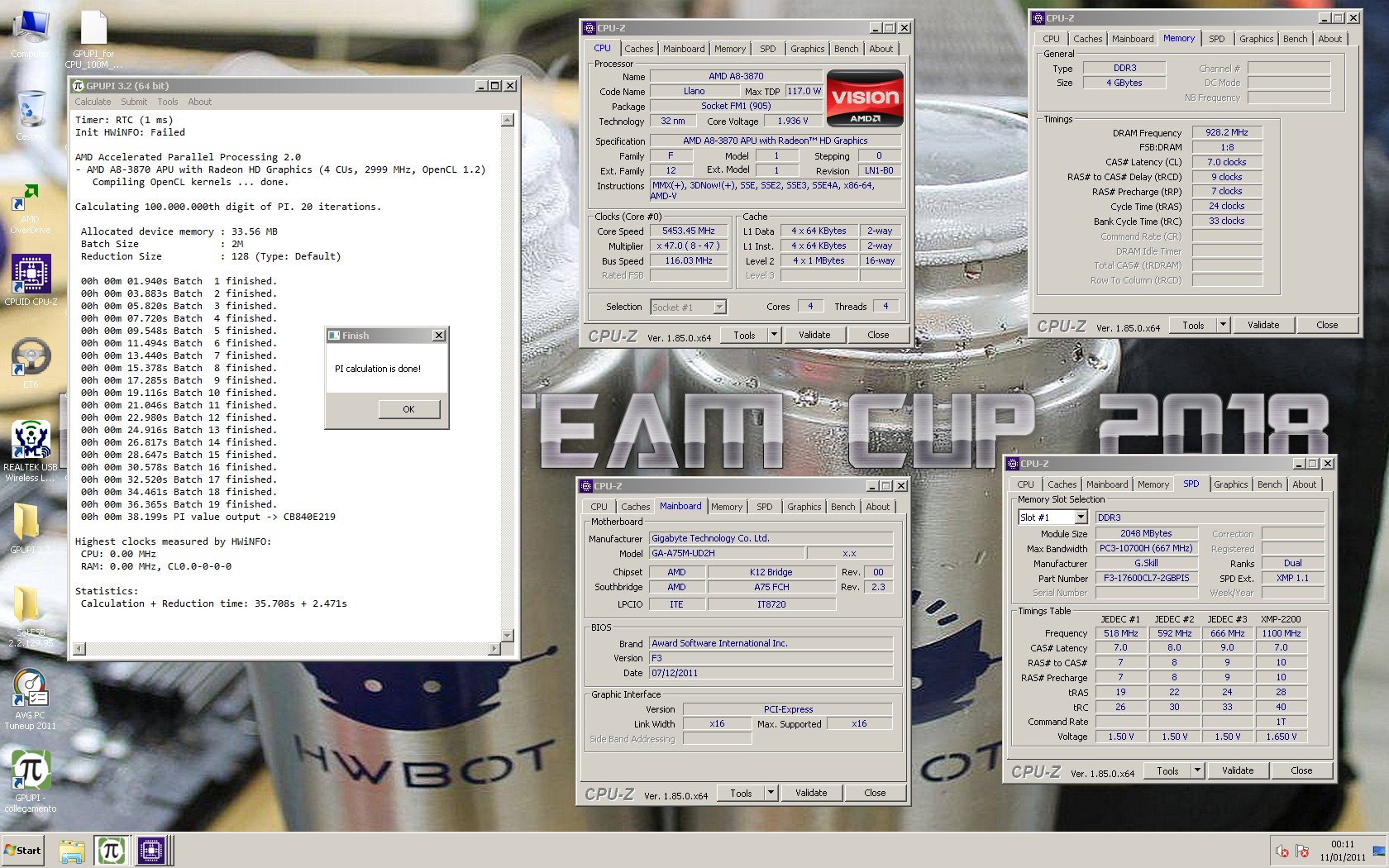Open the Tools dropdown arrow in CPU-Z Memory window
The image size is (1389, 868).
pyautogui.click(x=1223, y=325)
